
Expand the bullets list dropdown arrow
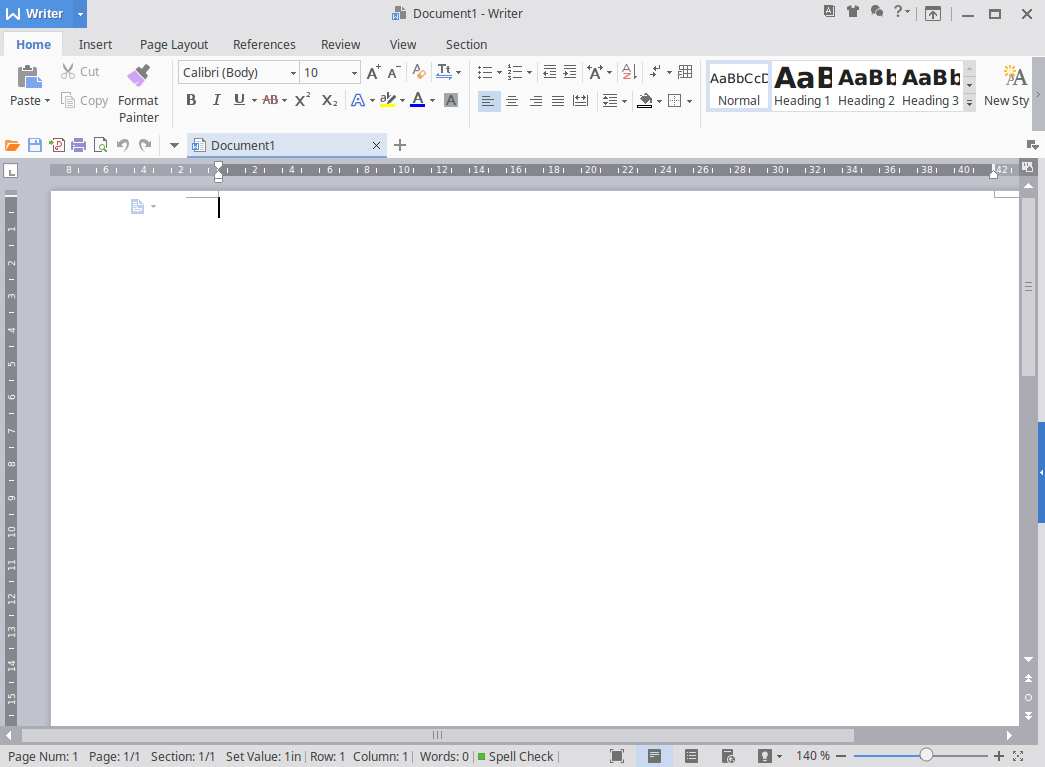[499, 72]
